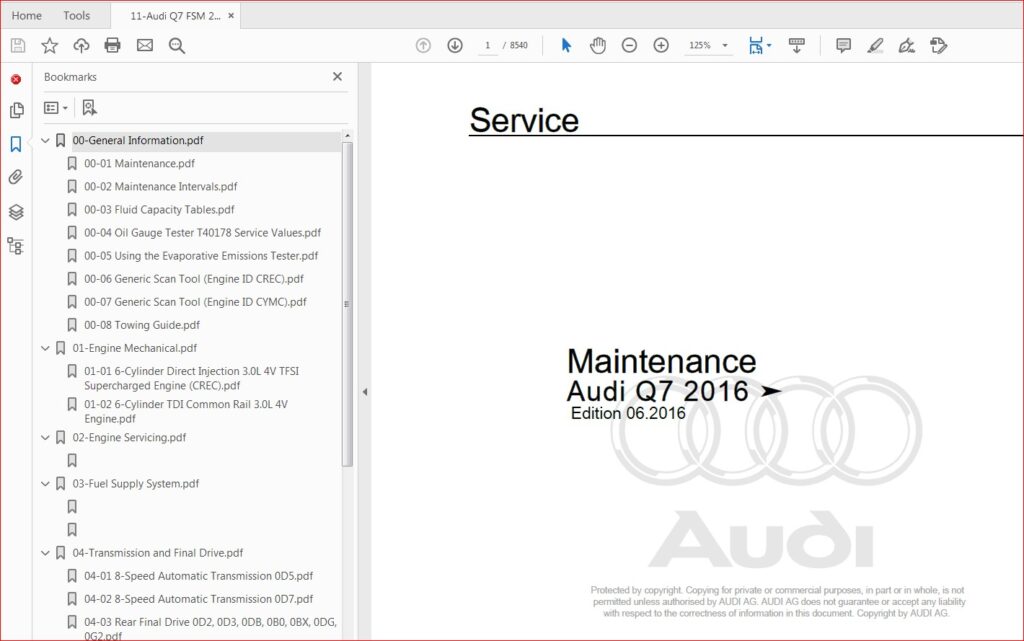Collapse the 01-Engine Mechanical bookmark
This screenshot has width=1024, height=641.
pos(45,348)
